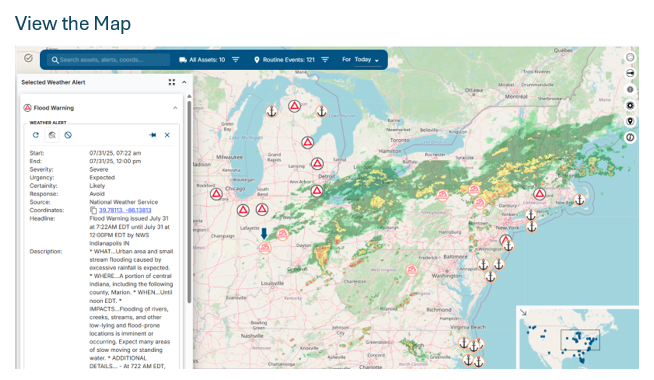Viewport: 654px width, 380px height.
Task: Click the truck icon for All Assets
Action: (183, 60)
